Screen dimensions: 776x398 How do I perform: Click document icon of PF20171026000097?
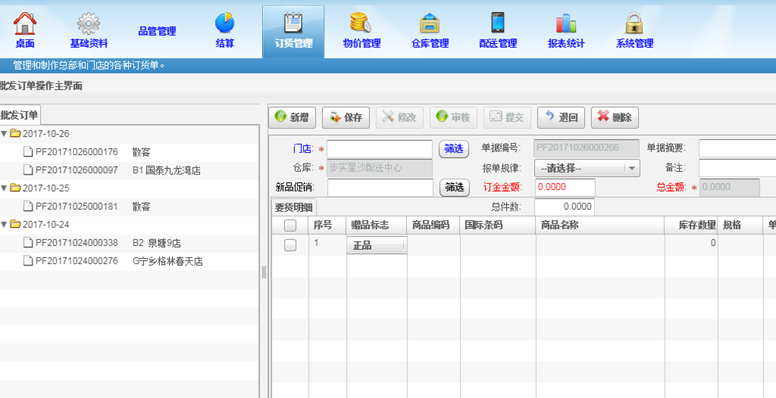pos(28,170)
